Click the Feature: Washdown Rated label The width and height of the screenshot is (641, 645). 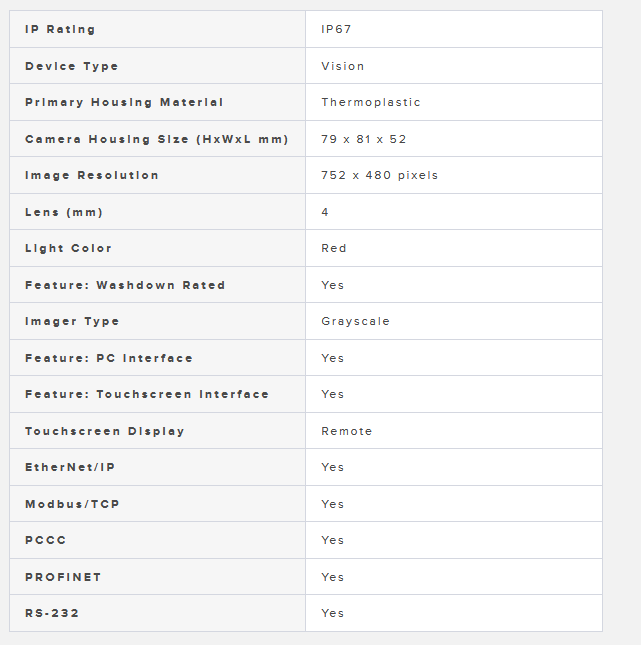coord(125,285)
